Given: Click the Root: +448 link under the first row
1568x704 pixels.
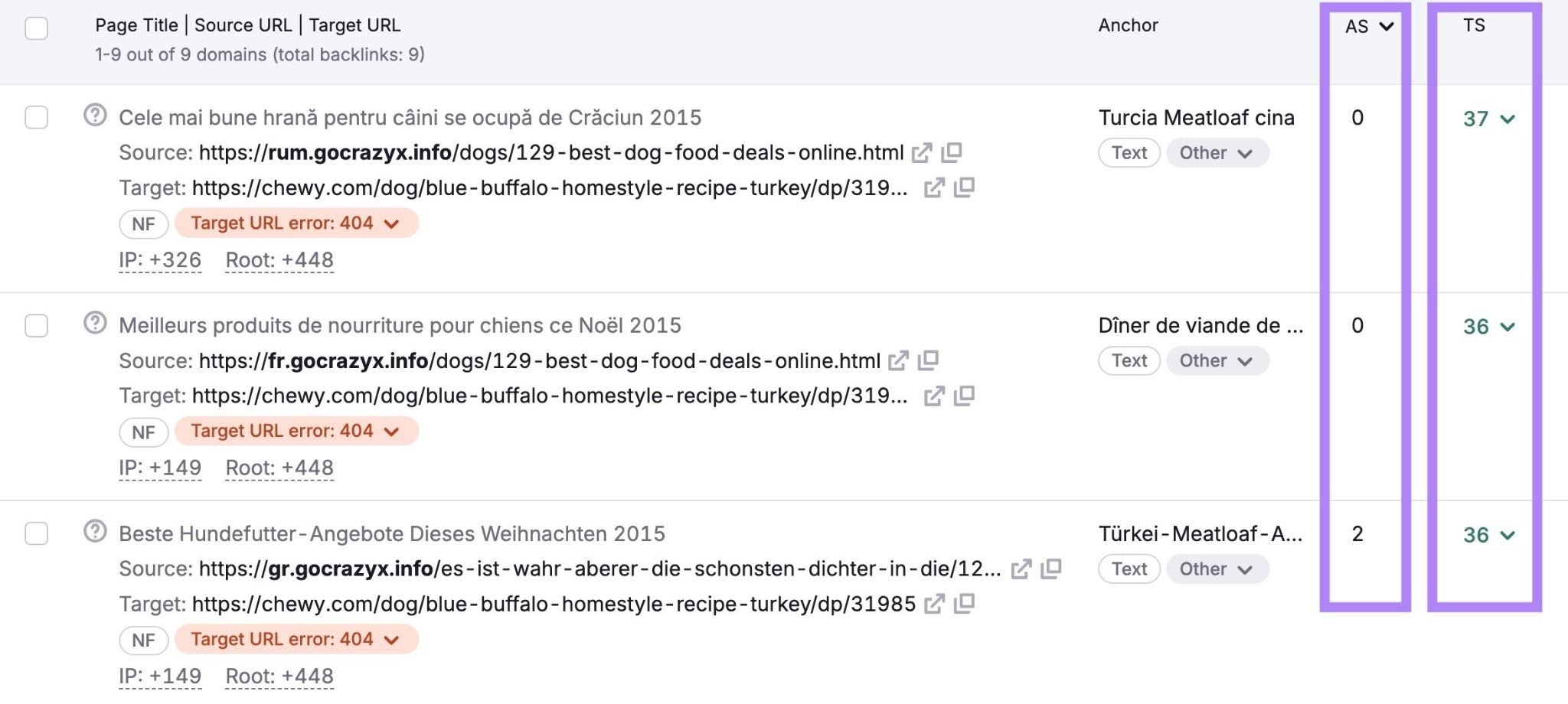Looking at the screenshot, I should 279,259.
